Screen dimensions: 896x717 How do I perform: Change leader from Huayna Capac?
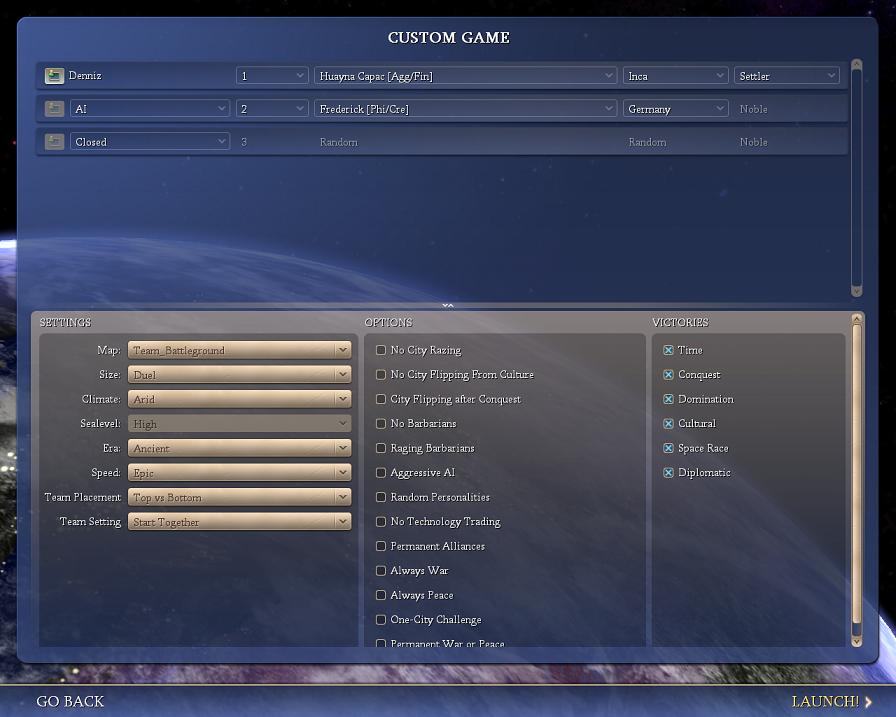tap(466, 76)
